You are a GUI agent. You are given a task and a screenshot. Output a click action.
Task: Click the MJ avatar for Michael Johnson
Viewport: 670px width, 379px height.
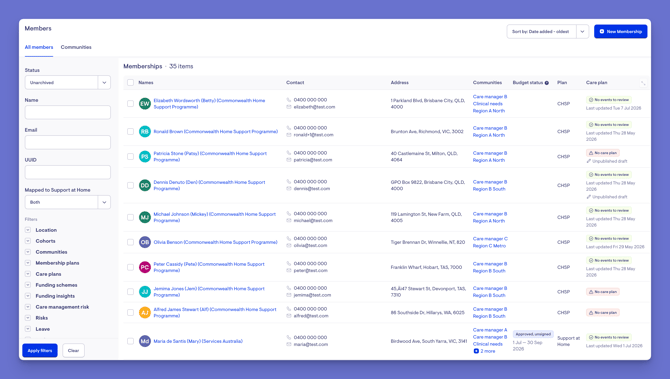point(145,217)
